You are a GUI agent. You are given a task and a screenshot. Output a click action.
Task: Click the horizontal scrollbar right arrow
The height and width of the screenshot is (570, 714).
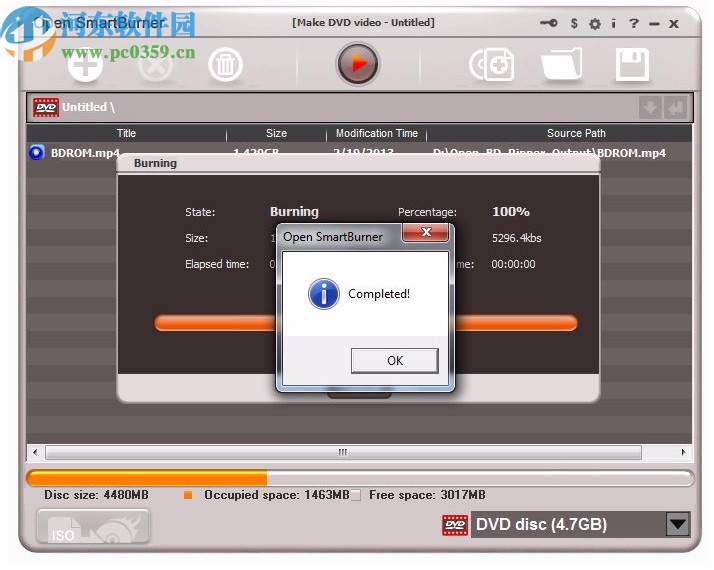[683, 453]
